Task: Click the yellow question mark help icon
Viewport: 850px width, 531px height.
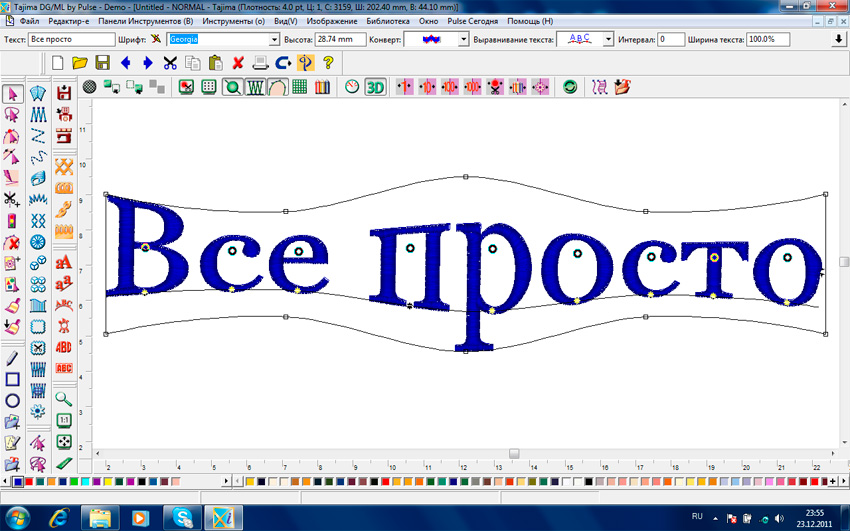Action: click(328, 62)
